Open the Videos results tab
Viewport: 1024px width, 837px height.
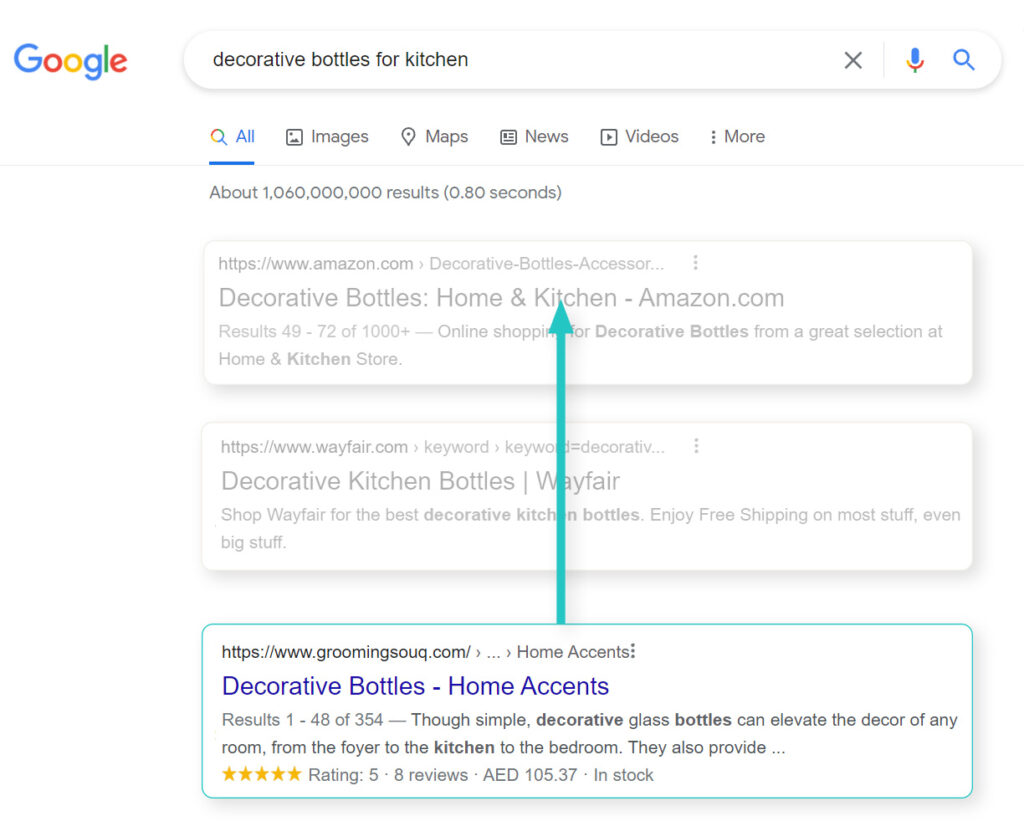639,137
